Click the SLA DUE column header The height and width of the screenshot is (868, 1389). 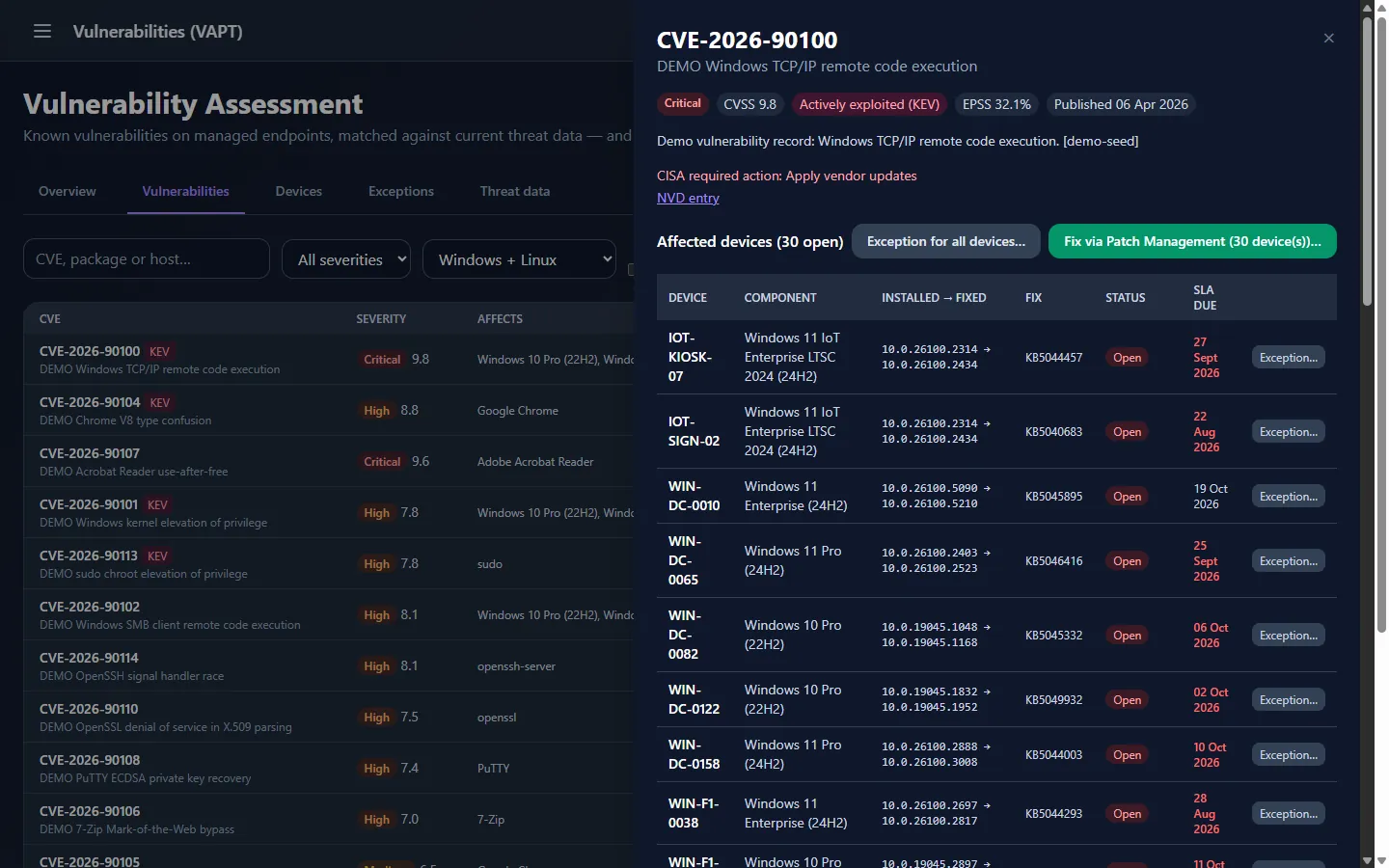pos(1205,297)
